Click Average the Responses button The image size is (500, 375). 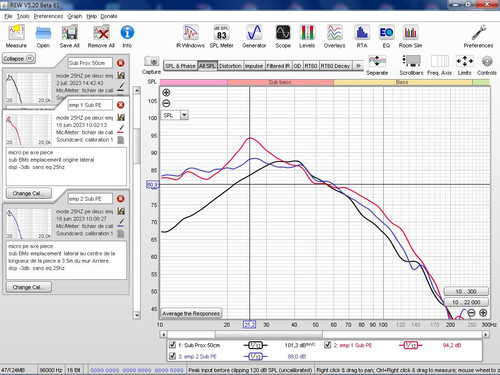tap(191, 313)
